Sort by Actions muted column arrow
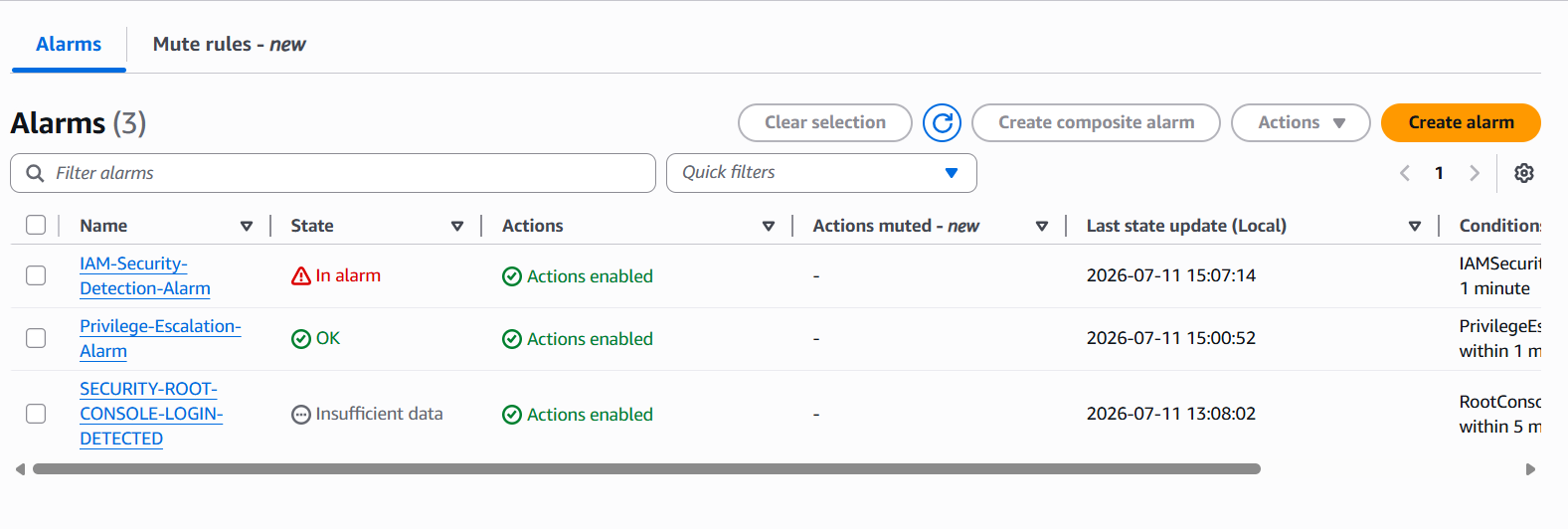Screen dimensions: 1568x529 pos(1042,226)
